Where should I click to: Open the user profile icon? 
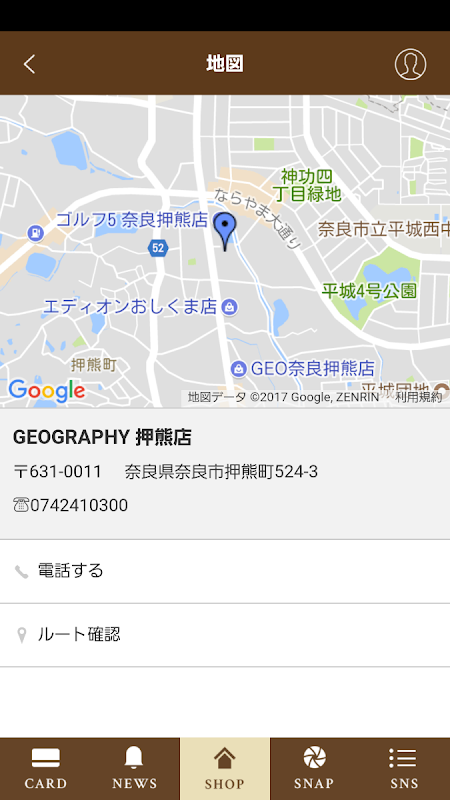410,64
